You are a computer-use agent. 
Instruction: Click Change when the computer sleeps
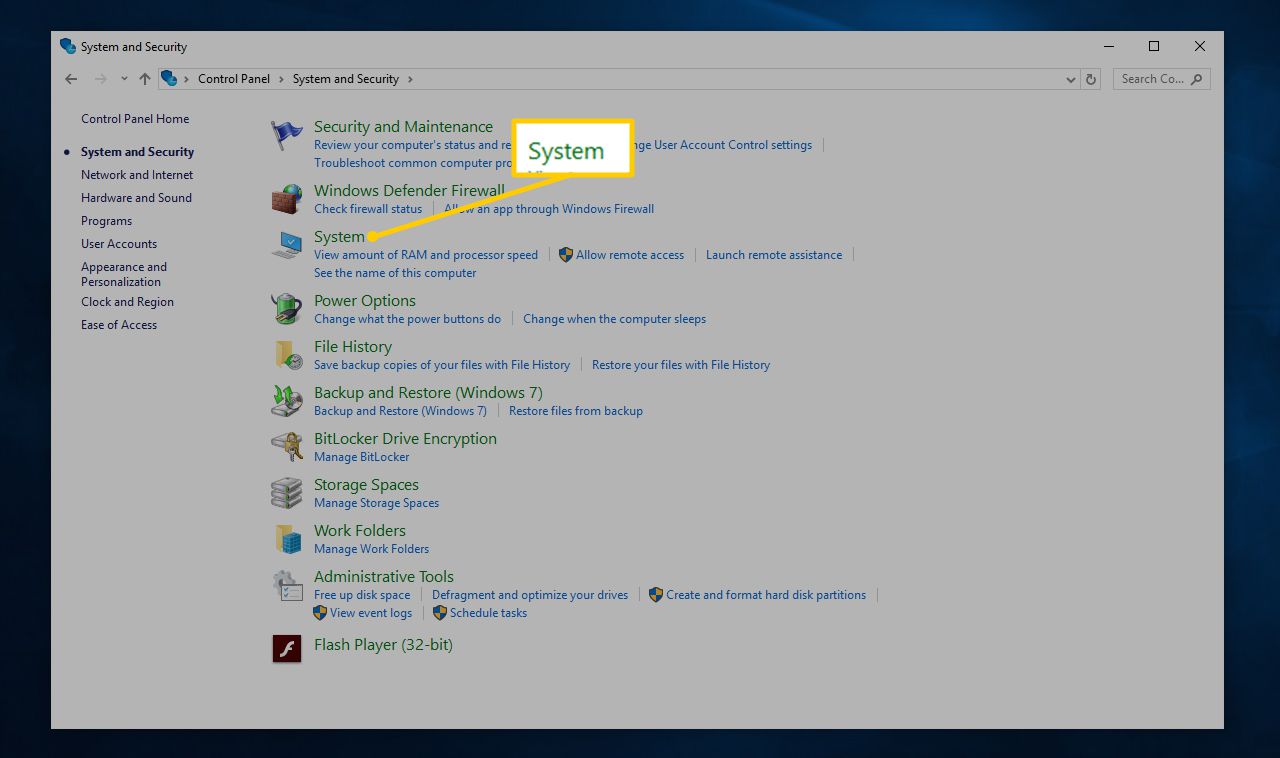coord(614,319)
